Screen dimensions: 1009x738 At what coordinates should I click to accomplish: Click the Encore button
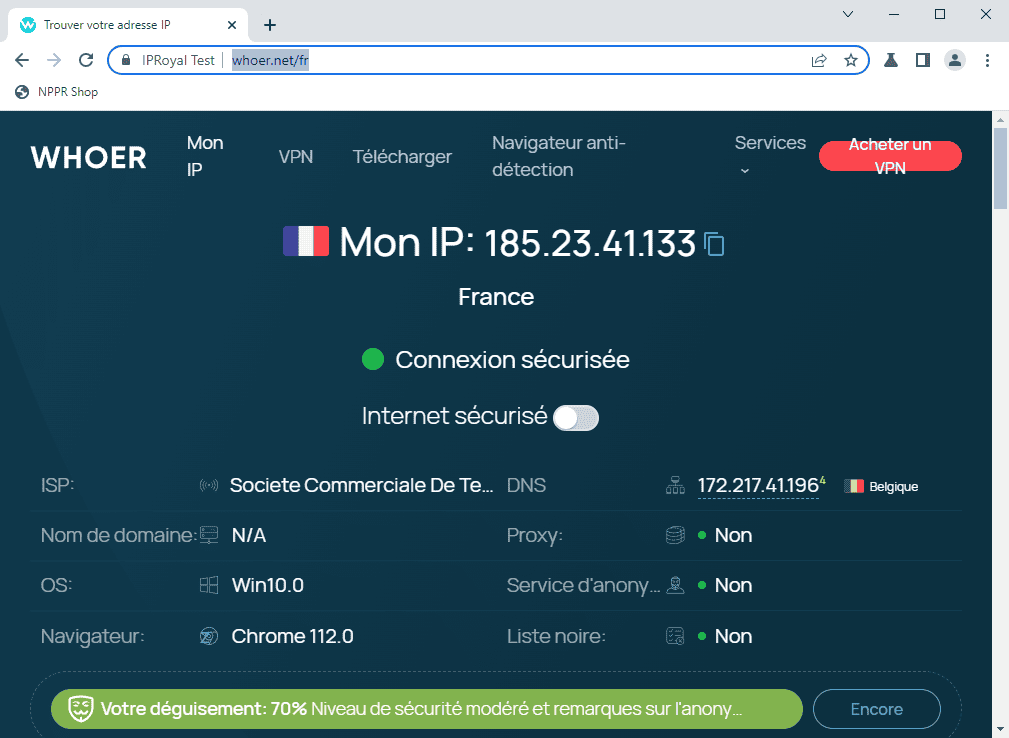point(876,709)
